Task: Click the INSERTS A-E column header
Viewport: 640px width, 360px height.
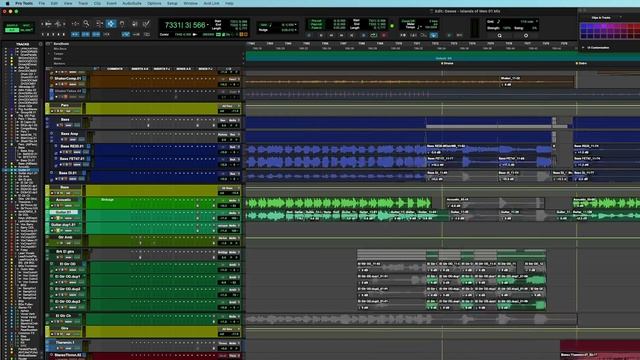Action: click(x=140, y=69)
